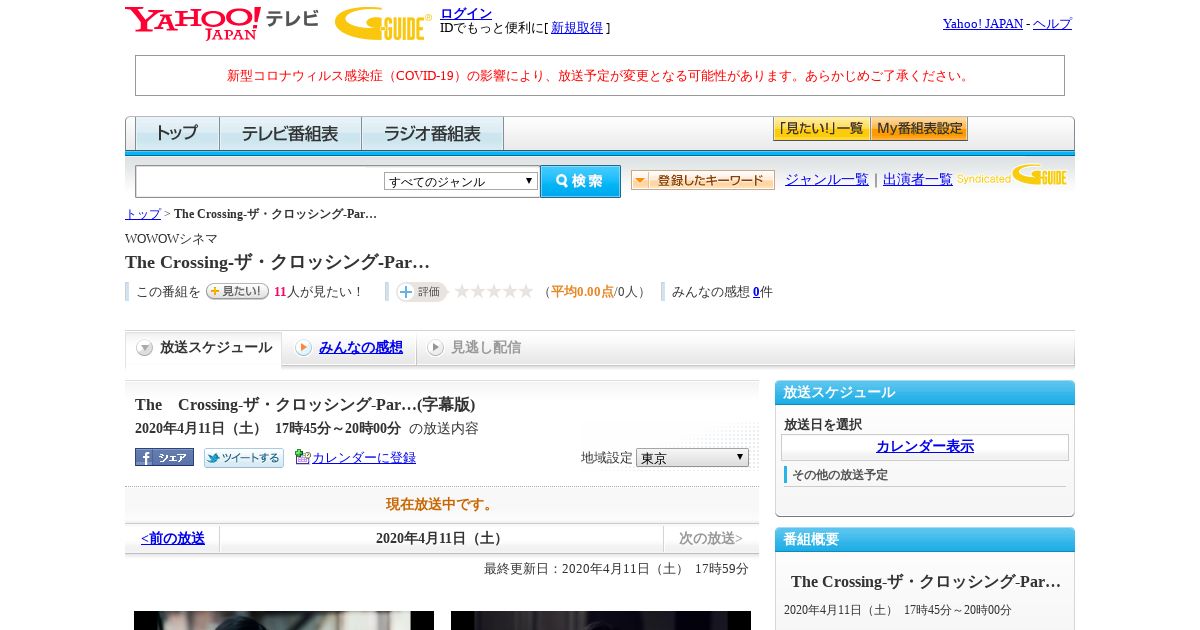This screenshot has height=630, width=1200.
Task: Open the 出演者一覧 link
Action: click(x=918, y=180)
